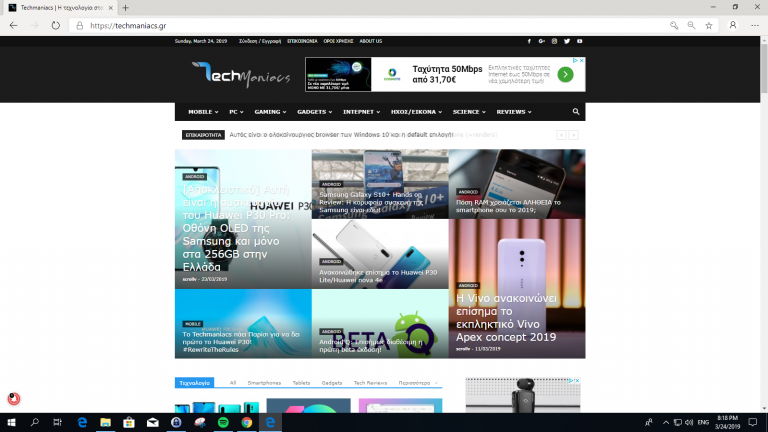Show next news ticker headline
The width and height of the screenshot is (768, 432).
(573, 135)
